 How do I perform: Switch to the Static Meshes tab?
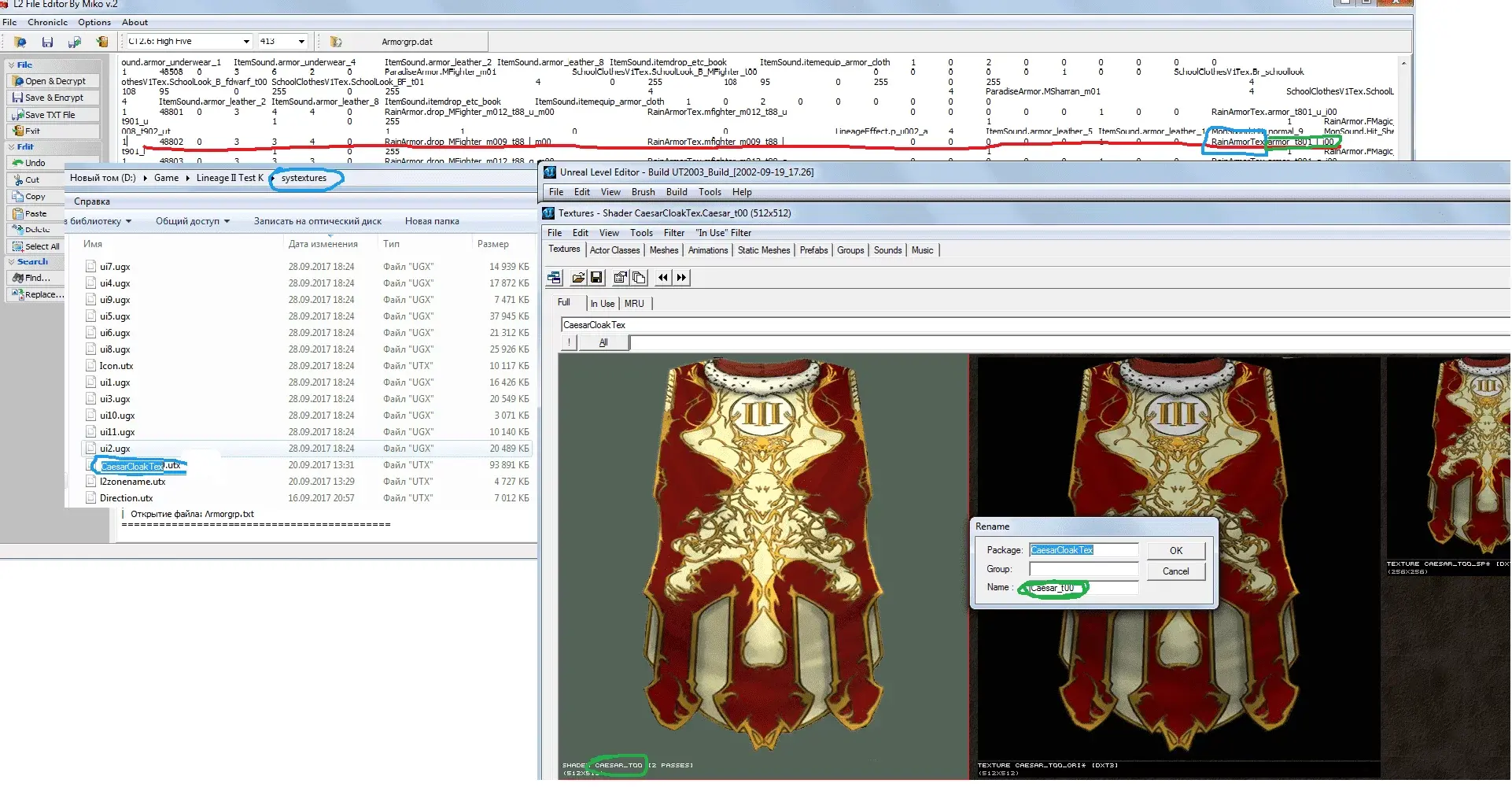[x=764, y=250]
